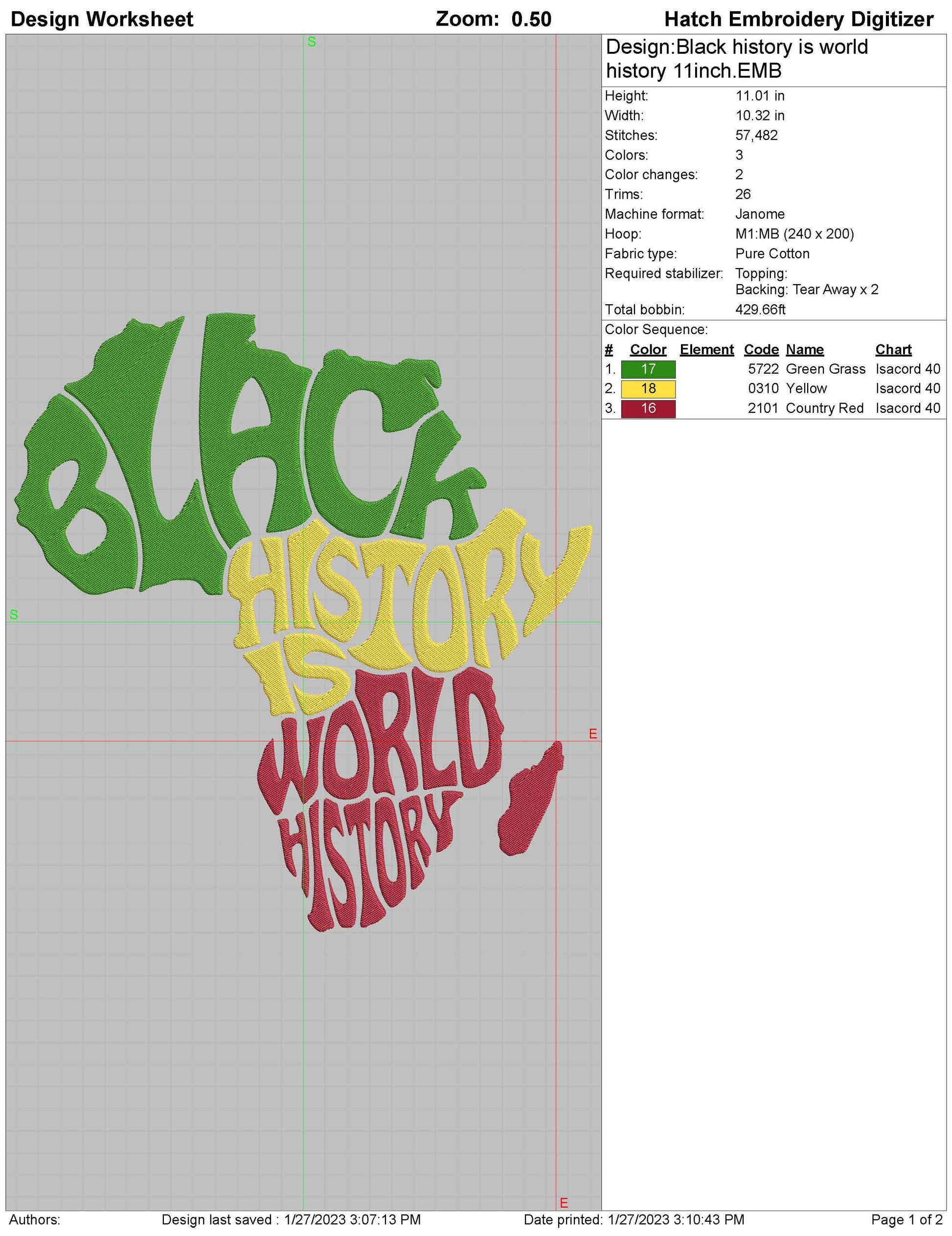Click the Green Grass color swatch 17
This screenshot has width=952, height=1236.
pyautogui.click(x=648, y=369)
